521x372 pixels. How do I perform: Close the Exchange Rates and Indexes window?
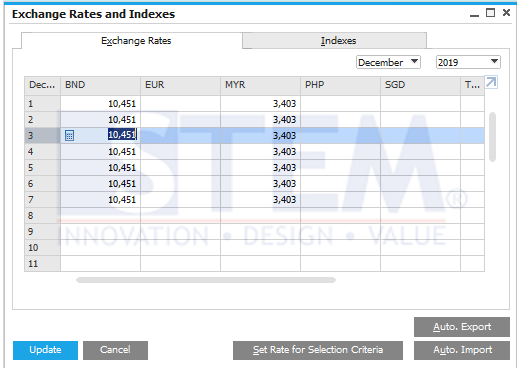(506, 13)
